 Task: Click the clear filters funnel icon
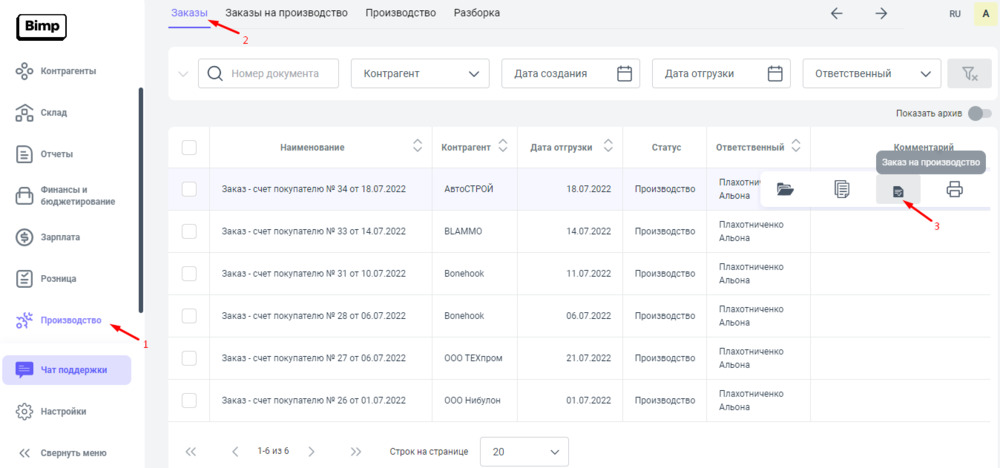pyautogui.click(x=968, y=73)
